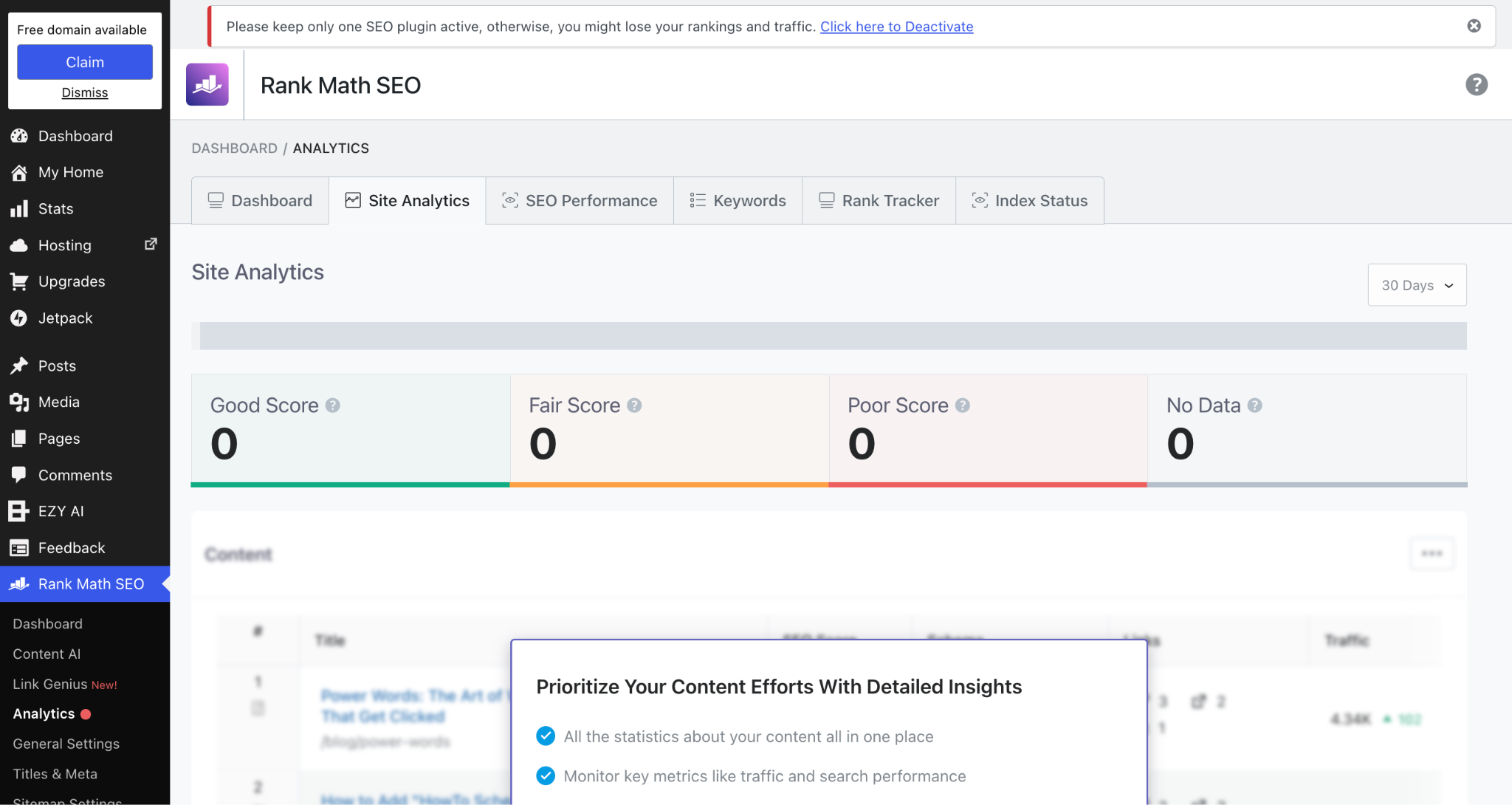
Task: Click the Rank Math SEO sidebar icon
Action: [x=19, y=584]
